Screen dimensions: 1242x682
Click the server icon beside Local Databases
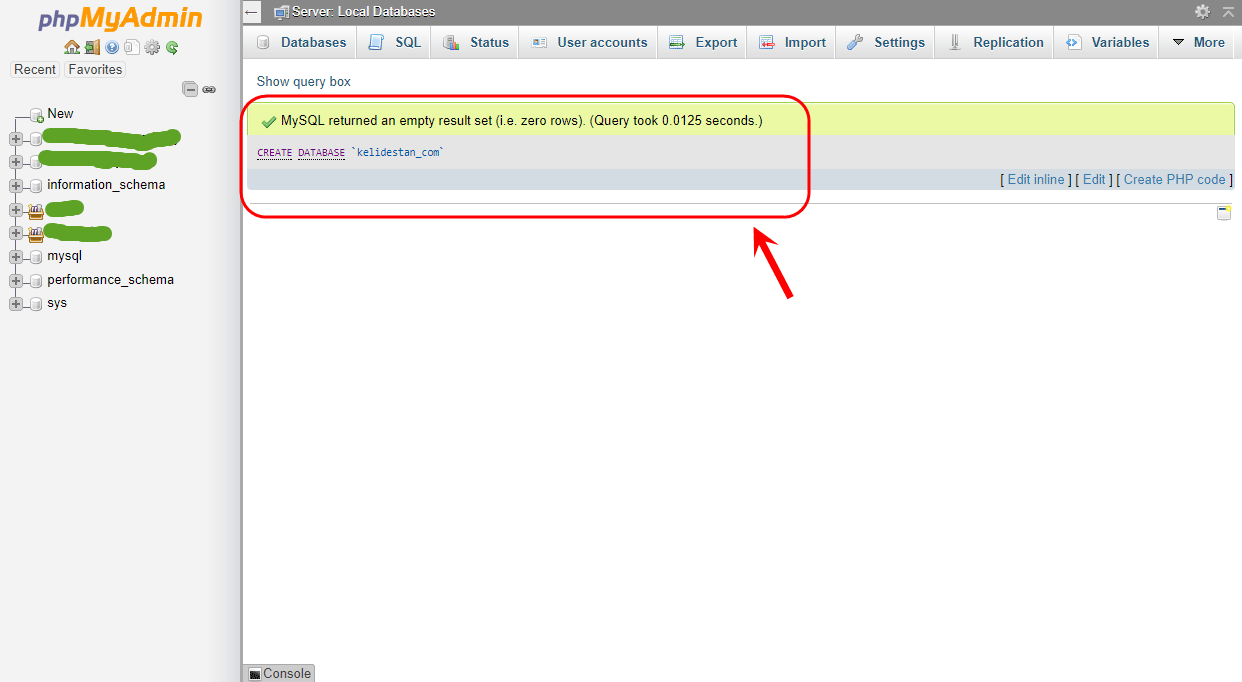(282, 12)
